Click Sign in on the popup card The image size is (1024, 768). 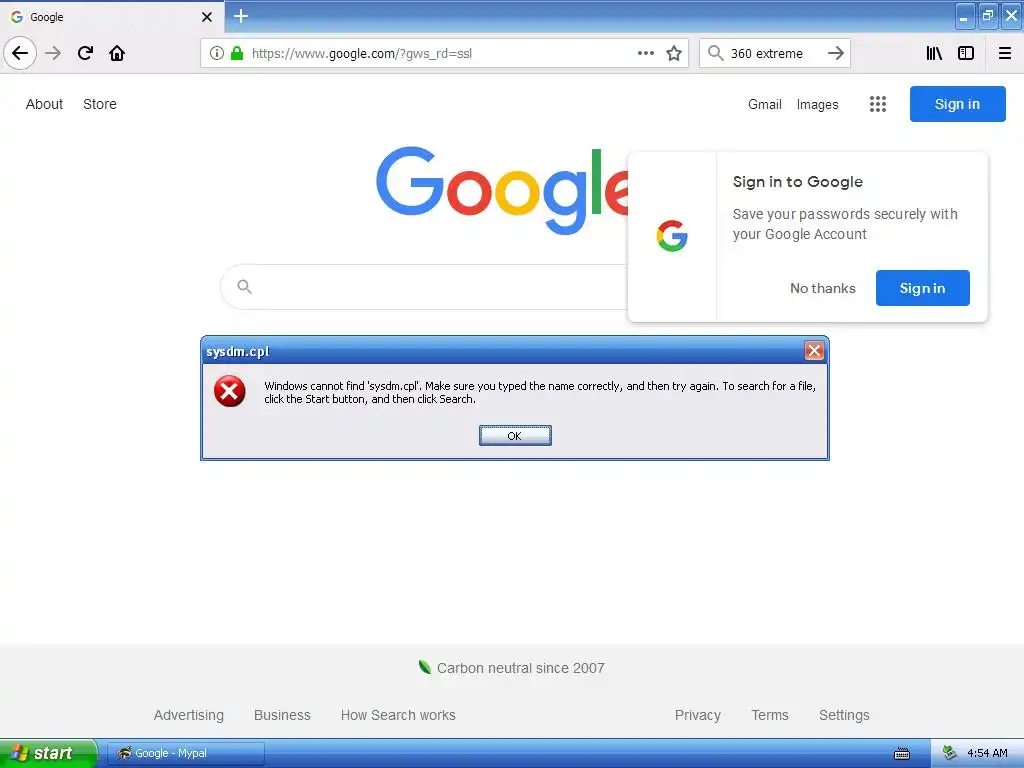pos(922,288)
